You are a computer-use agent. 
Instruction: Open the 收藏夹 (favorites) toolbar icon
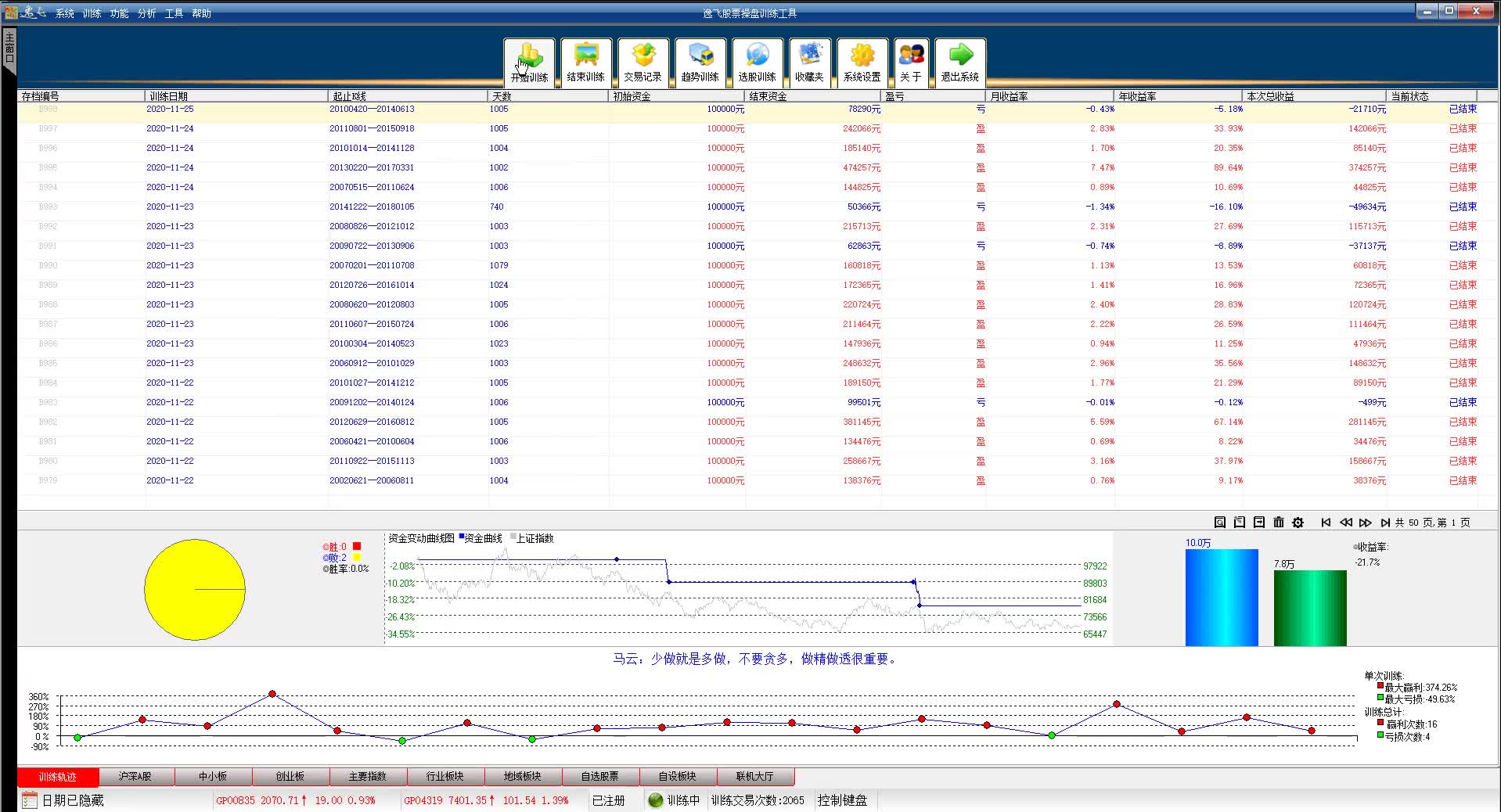809,62
